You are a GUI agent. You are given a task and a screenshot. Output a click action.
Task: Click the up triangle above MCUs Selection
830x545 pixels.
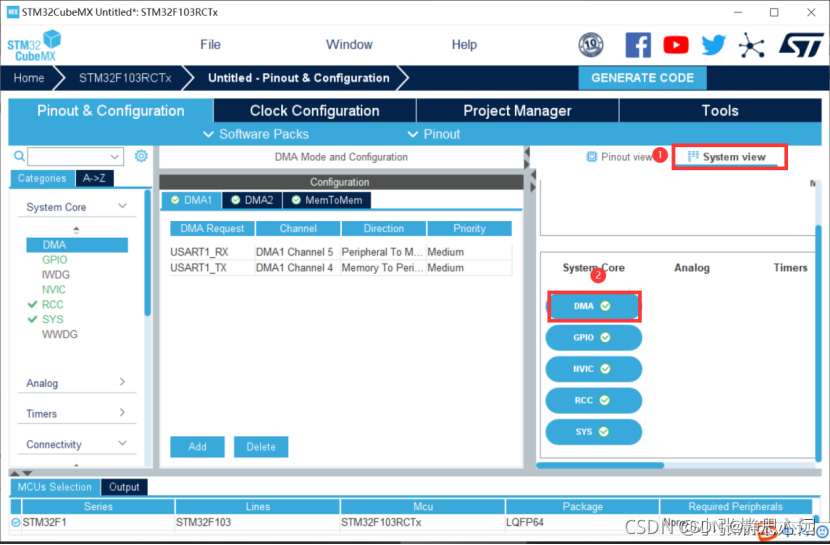pos(15,473)
